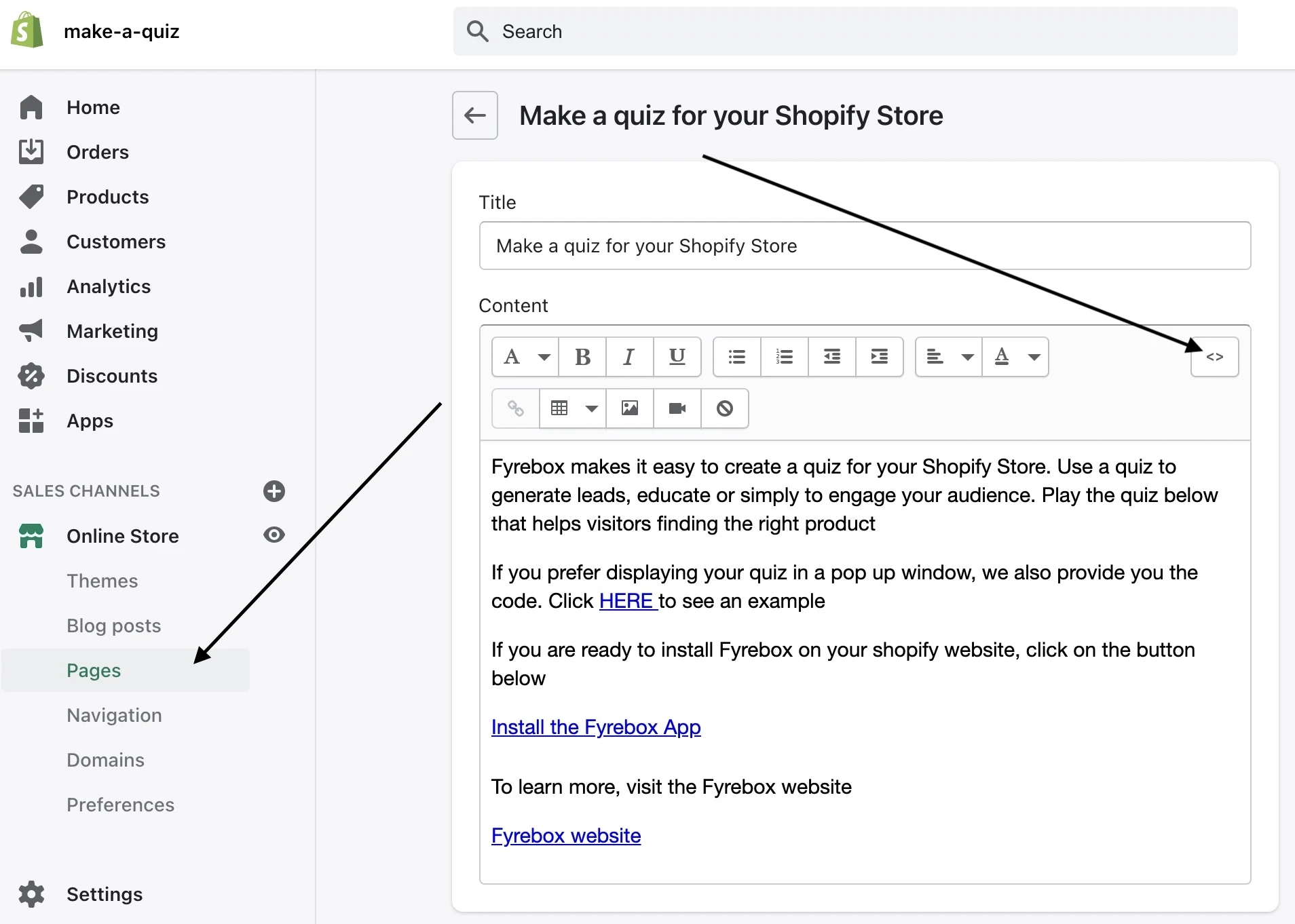Insert a bulleted list
This screenshot has width=1295, height=924.
(737, 357)
